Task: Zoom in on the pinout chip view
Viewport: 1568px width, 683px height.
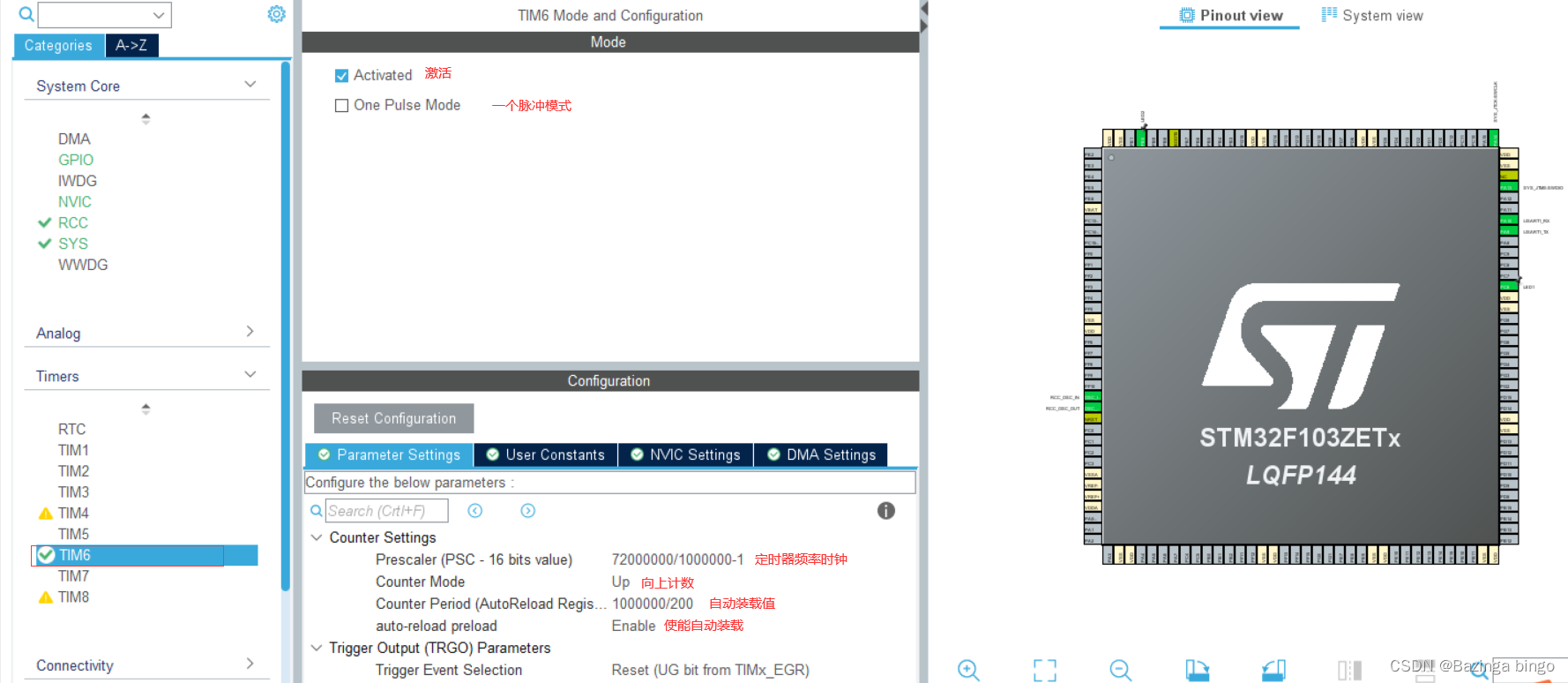Action: pyautogui.click(x=968, y=670)
